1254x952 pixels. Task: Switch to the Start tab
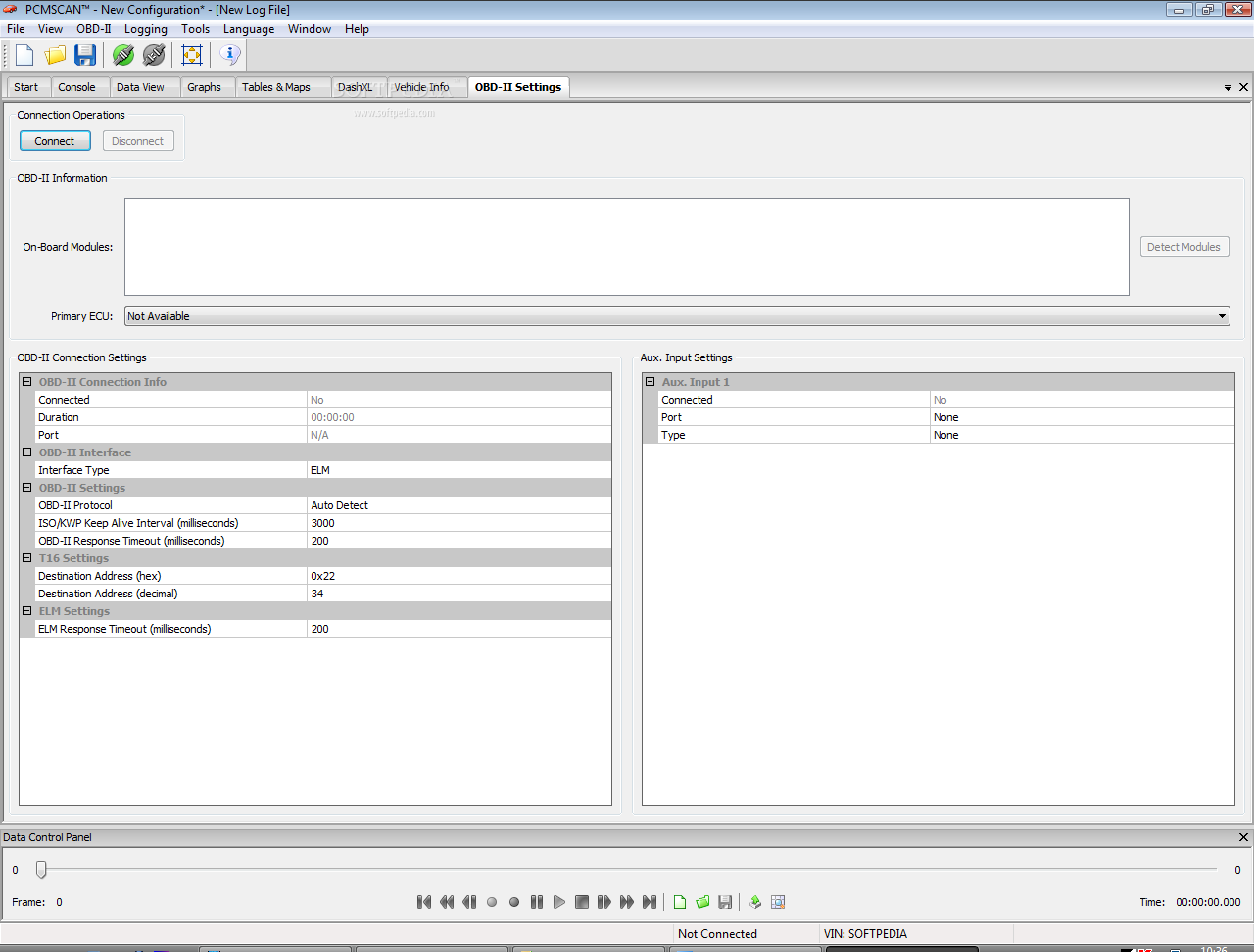(x=26, y=87)
